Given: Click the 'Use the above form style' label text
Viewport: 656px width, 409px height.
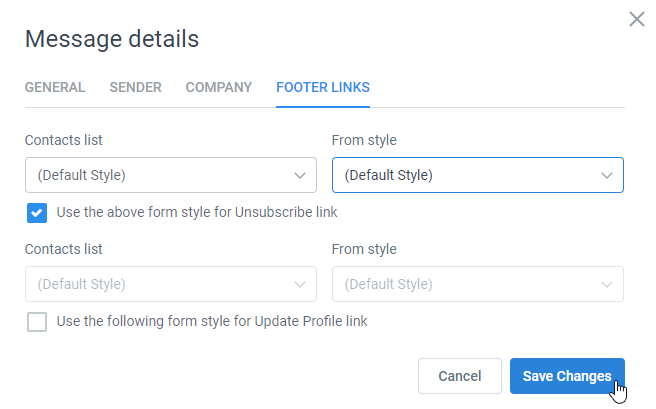Looking at the screenshot, I should [x=197, y=212].
